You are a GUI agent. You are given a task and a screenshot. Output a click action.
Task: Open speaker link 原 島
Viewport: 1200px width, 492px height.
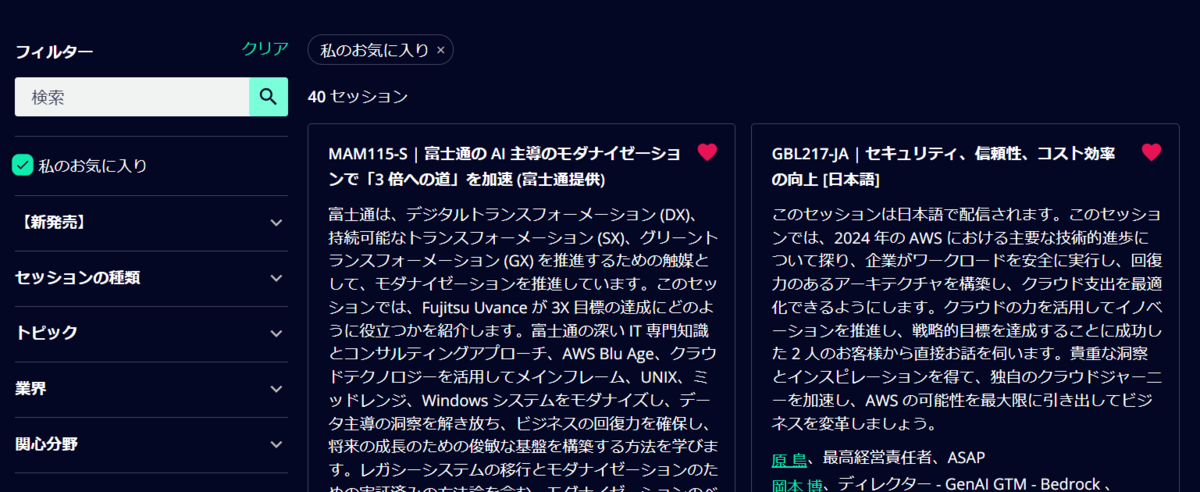point(789,459)
